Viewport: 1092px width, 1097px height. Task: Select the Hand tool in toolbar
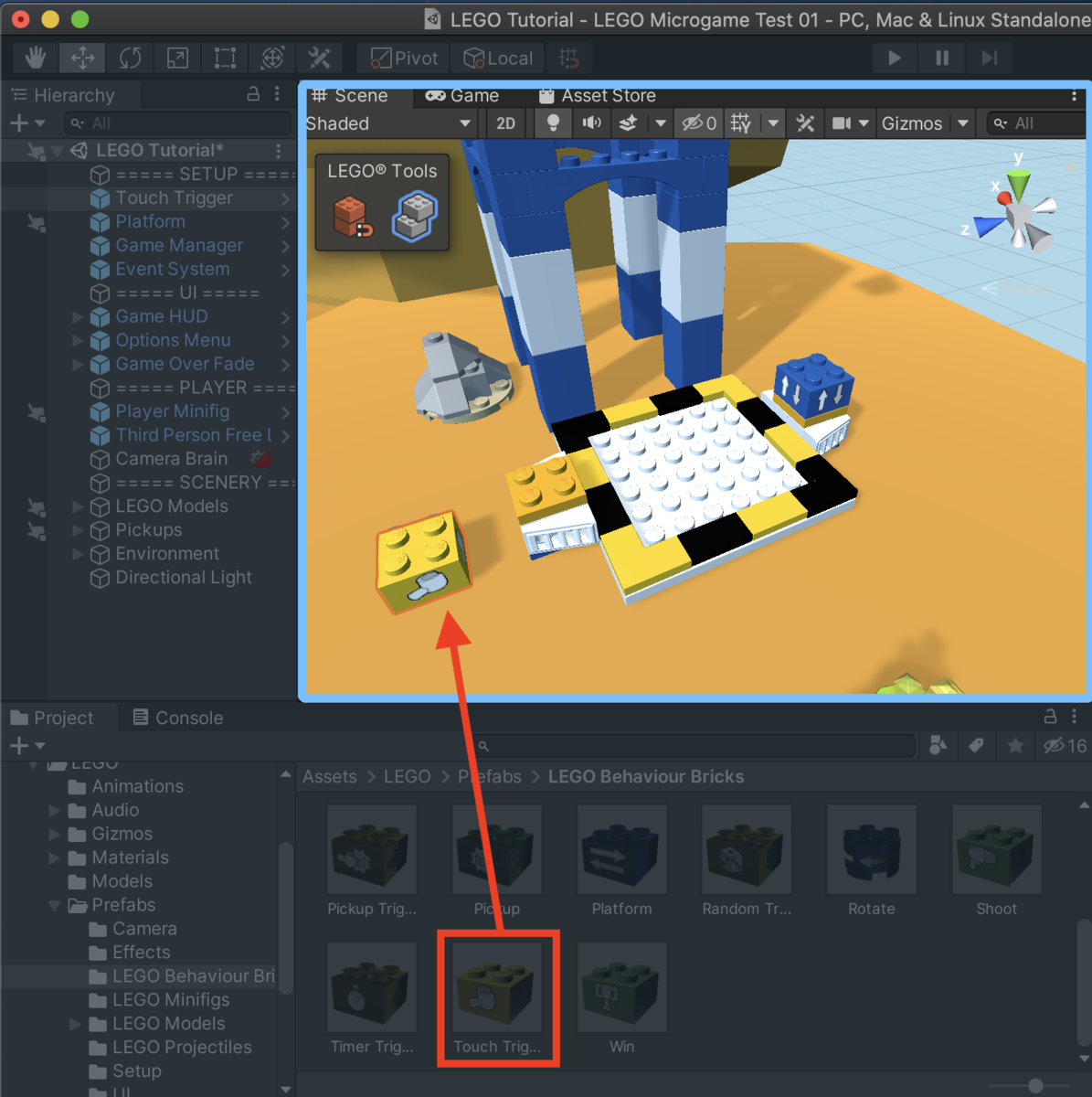(36, 58)
